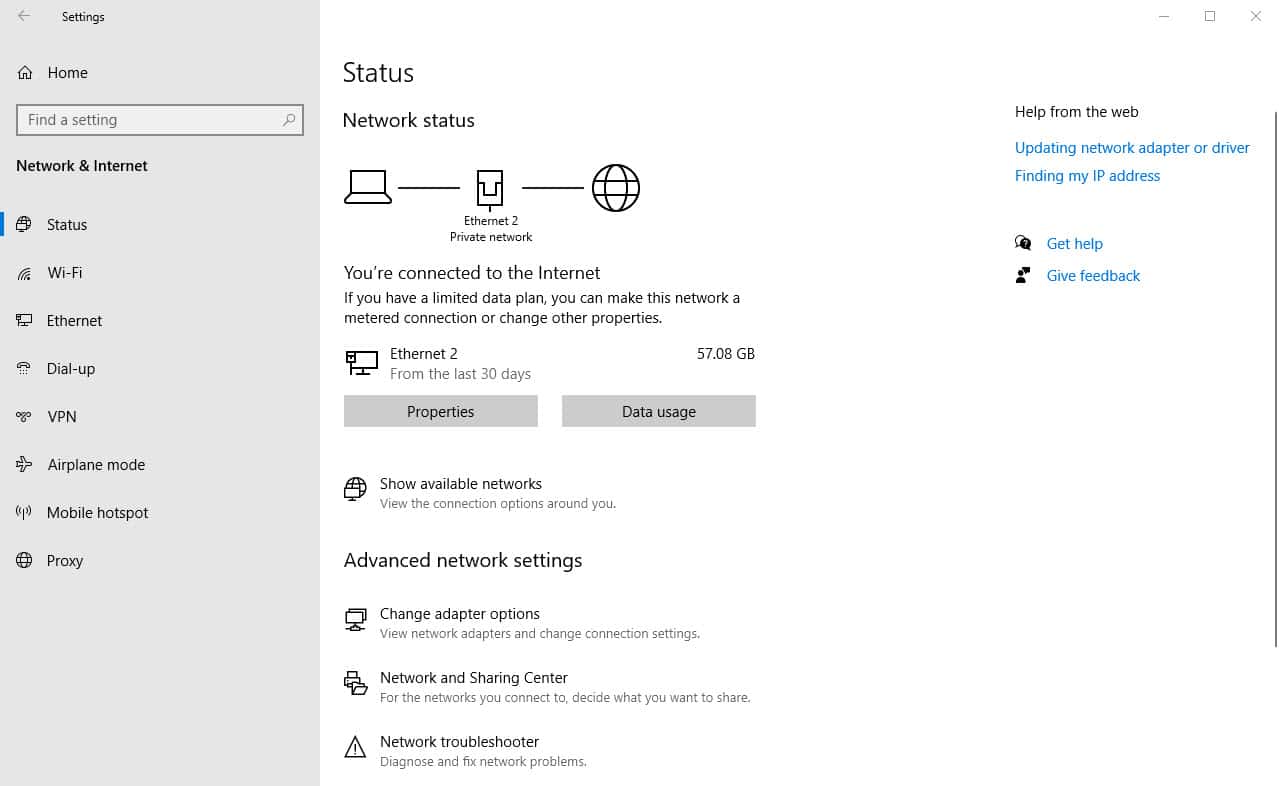Screen dimensions: 1279x786
Task: Click the Show available networks icon
Action: pyautogui.click(x=355, y=489)
